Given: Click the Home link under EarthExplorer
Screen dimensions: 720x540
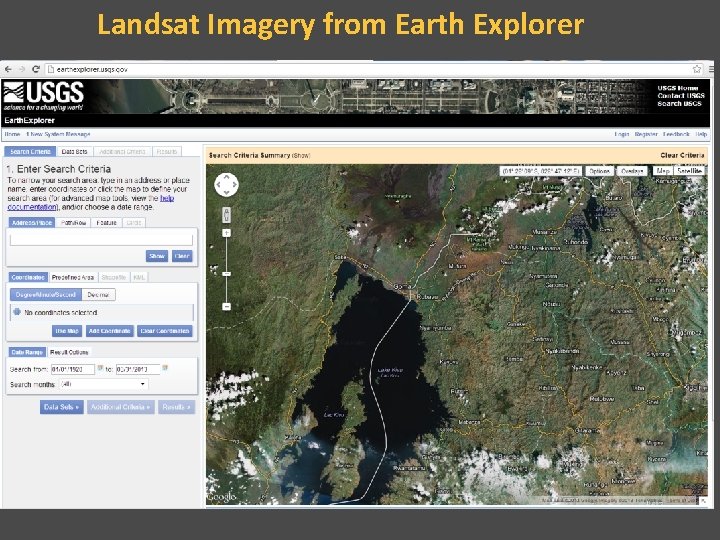Looking at the screenshot, I should pos(12,134).
